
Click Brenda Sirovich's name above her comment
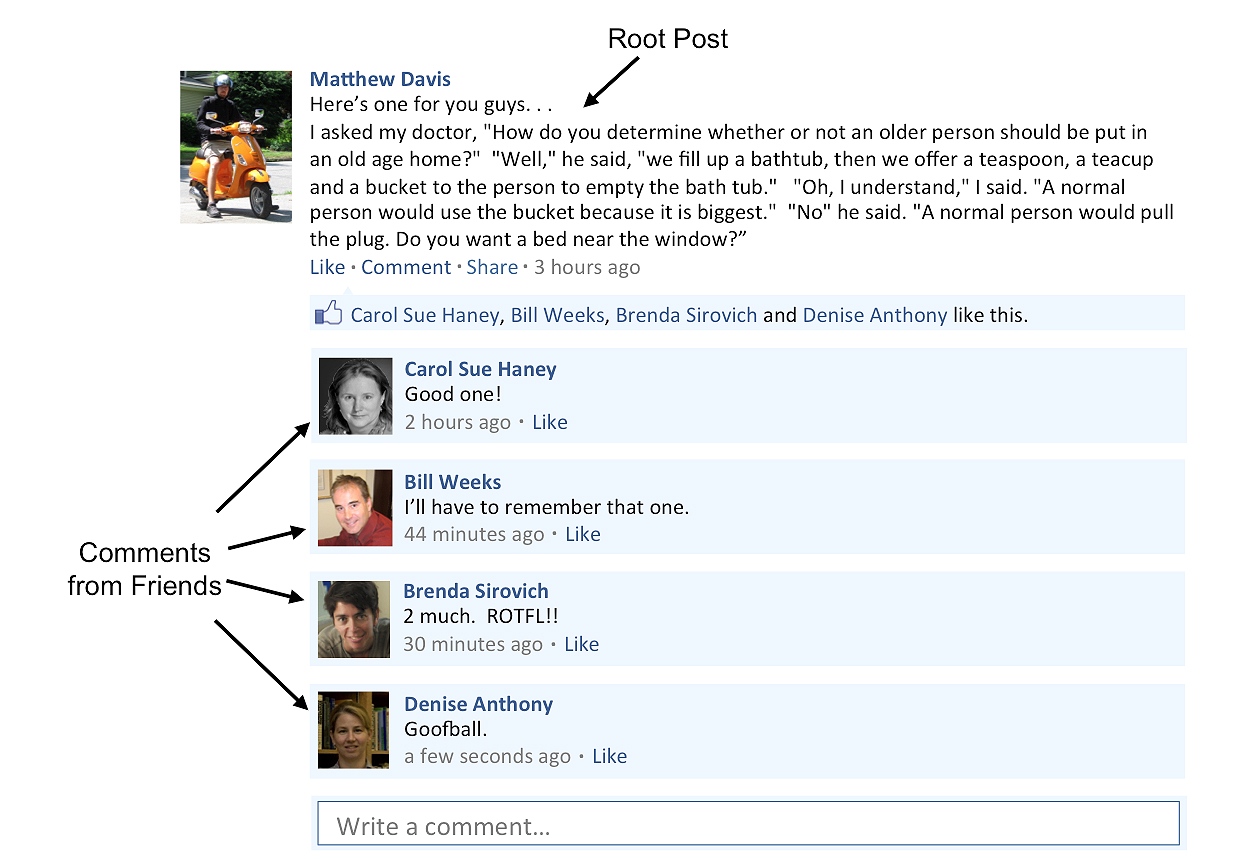476,591
